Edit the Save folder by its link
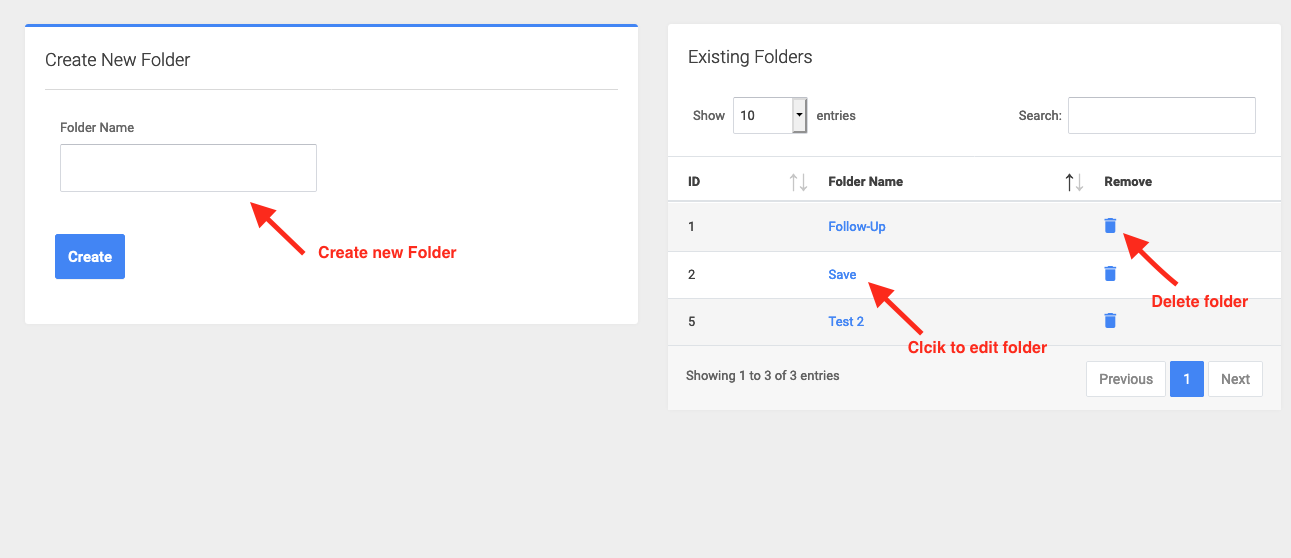This screenshot has width=1291, height=558. click(x=842, y=274)
